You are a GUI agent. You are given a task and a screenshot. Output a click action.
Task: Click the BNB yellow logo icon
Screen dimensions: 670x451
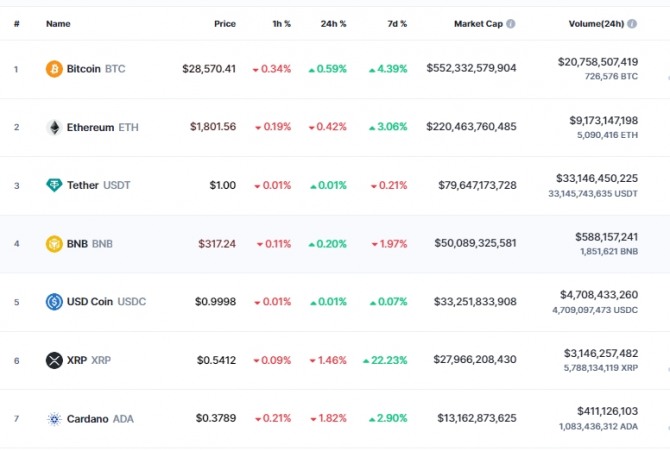click(54, 244)
